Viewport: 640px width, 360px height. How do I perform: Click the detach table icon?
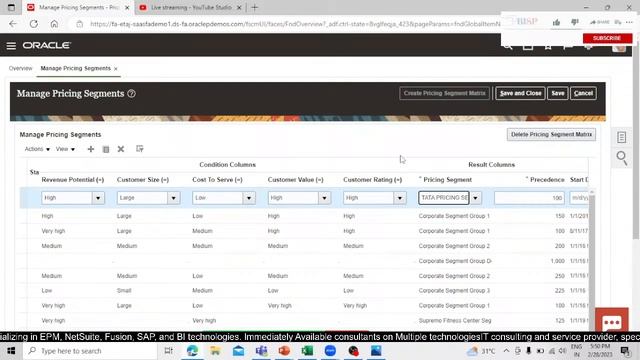[x=140, y=149]
